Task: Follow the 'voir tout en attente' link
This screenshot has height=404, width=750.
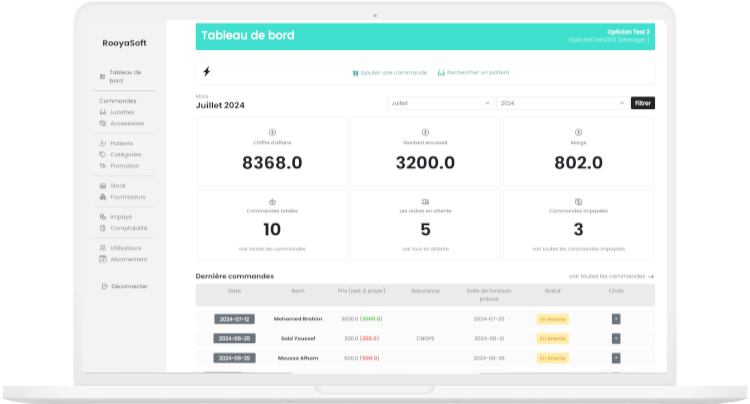Action: [x=425, y=248]
